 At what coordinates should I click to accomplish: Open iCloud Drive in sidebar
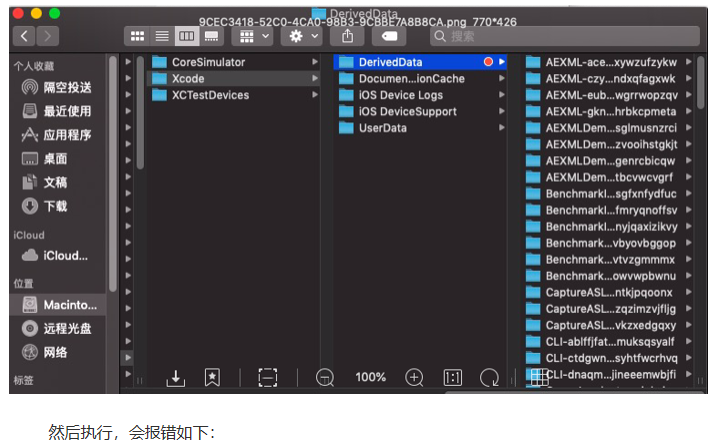55,255
